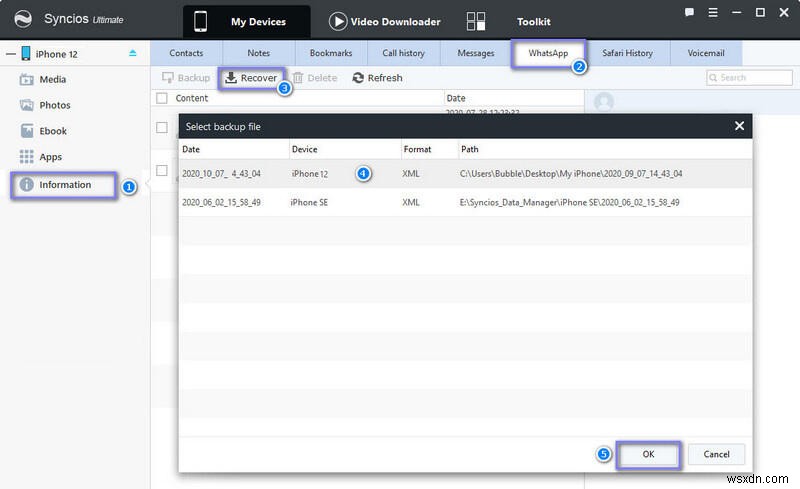Viewport: 800px width, 489px height.
Task: Open Ebook in the sidebar
Action: 43,131
